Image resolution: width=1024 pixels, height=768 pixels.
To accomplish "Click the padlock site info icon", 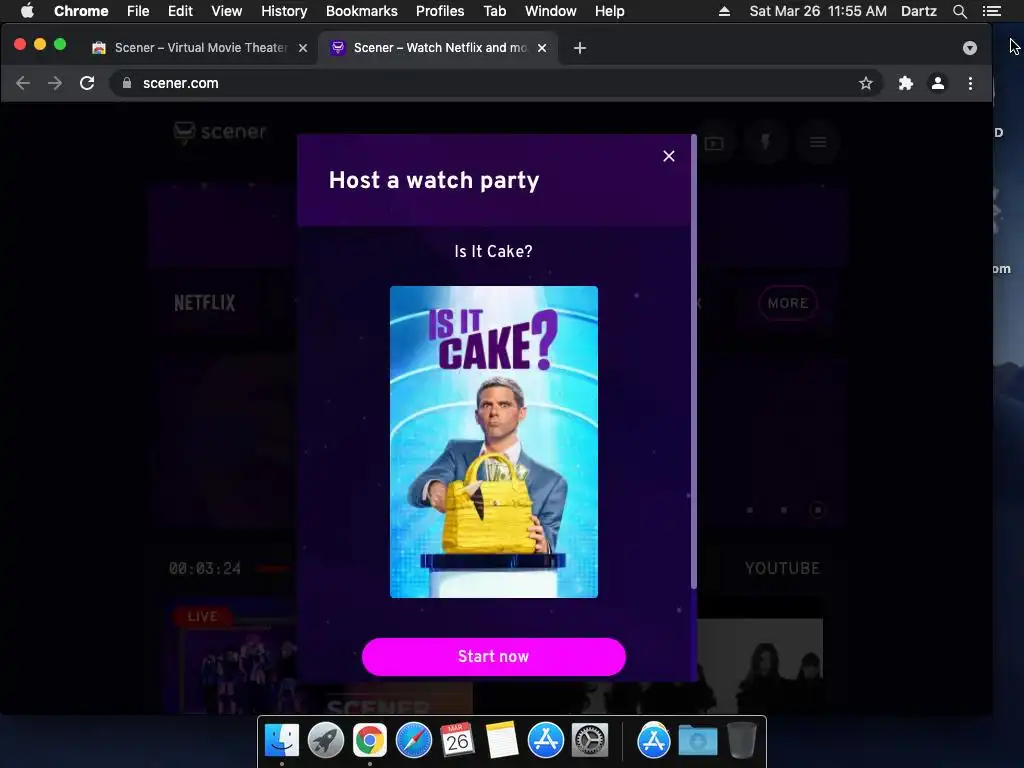I will tap(127, 83).
